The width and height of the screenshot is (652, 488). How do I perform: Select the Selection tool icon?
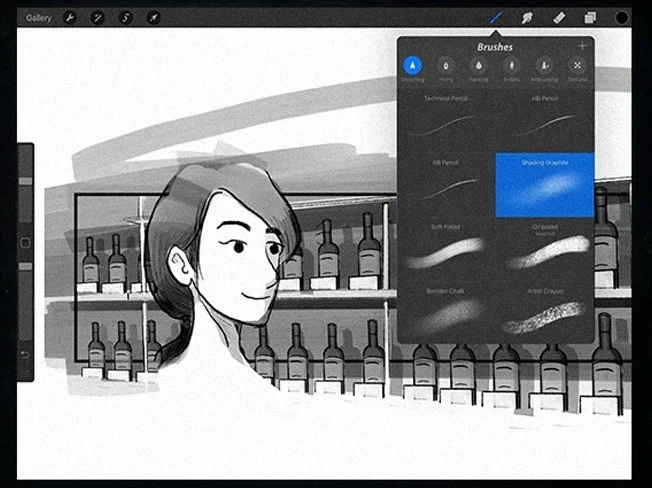[126, 18]
